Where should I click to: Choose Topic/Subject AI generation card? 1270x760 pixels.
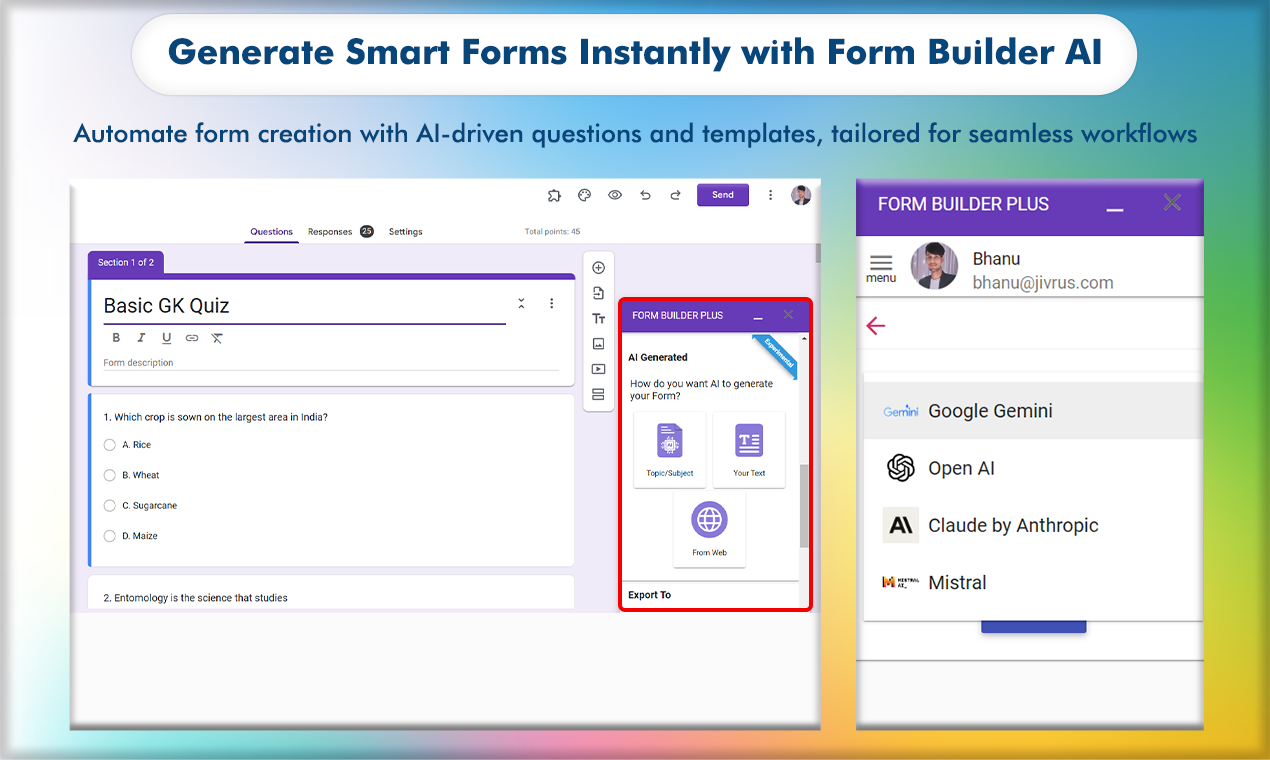(670, 450)
